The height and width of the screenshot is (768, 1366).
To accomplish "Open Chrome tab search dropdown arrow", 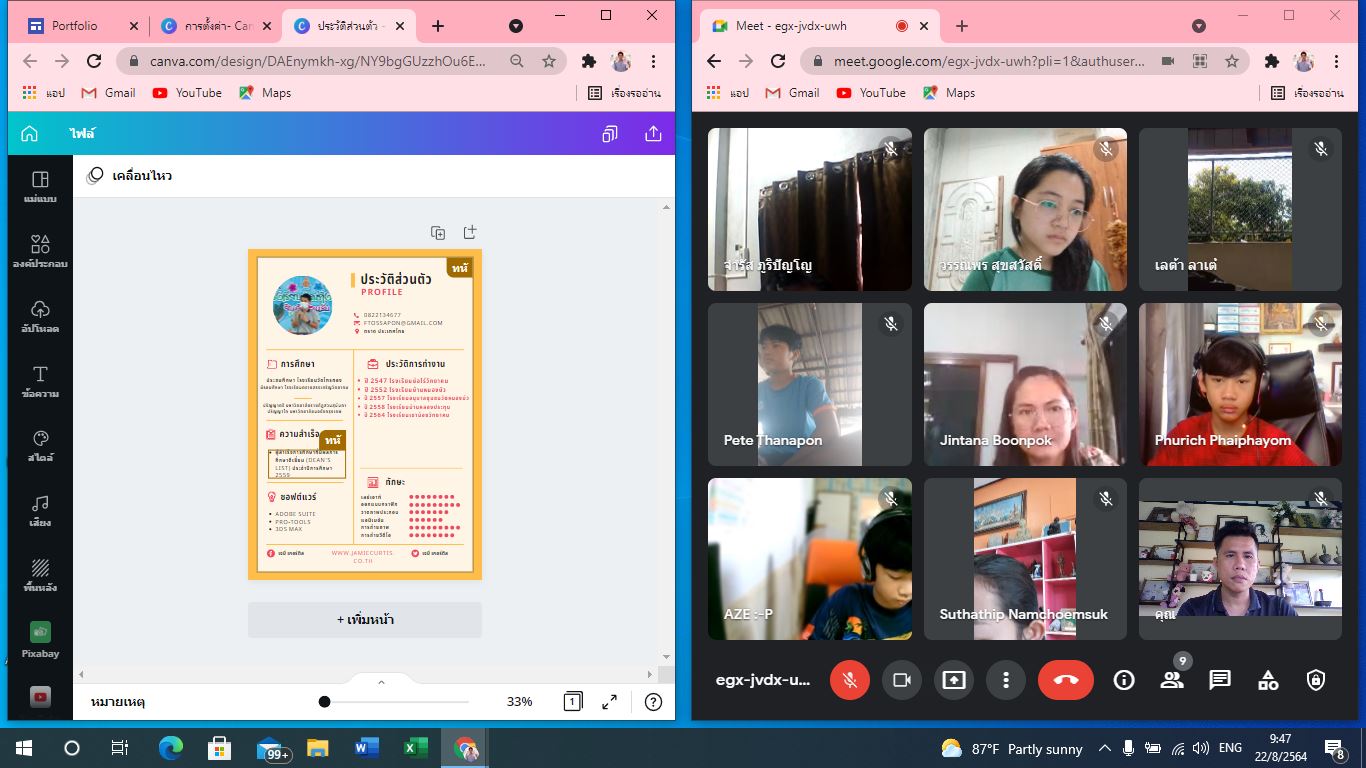I will pyautogui.click(x=515, y=26).
